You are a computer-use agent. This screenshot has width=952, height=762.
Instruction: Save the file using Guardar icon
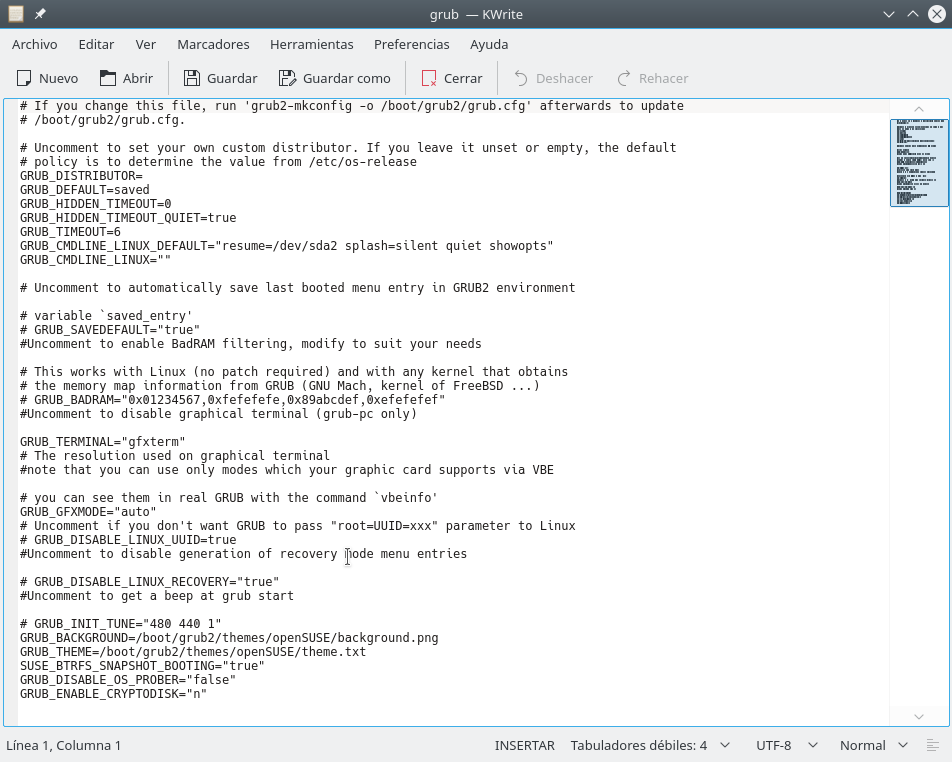[190, 78]
